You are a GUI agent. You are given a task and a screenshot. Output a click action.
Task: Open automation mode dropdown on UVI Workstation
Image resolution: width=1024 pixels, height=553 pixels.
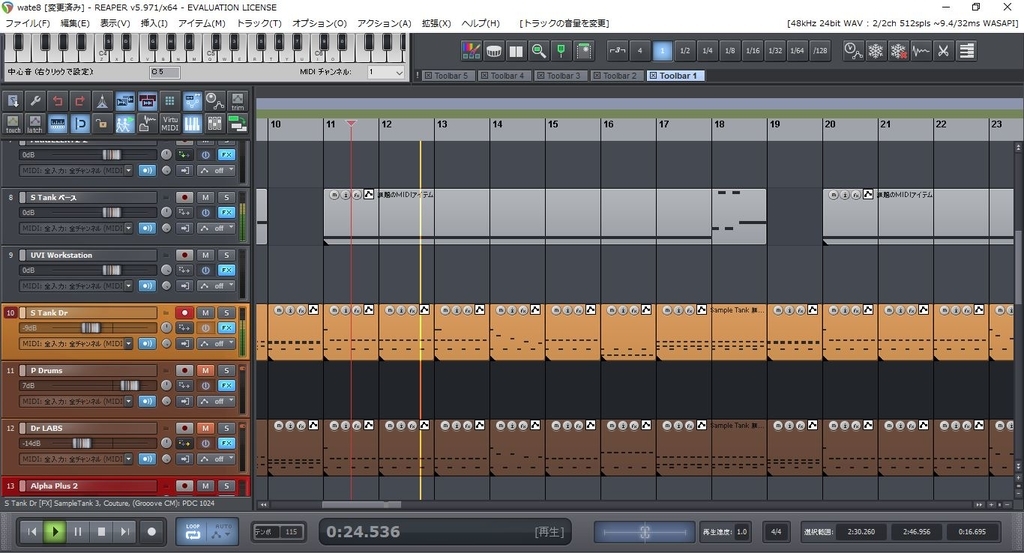pyautogui.click(x=216, y=285)
